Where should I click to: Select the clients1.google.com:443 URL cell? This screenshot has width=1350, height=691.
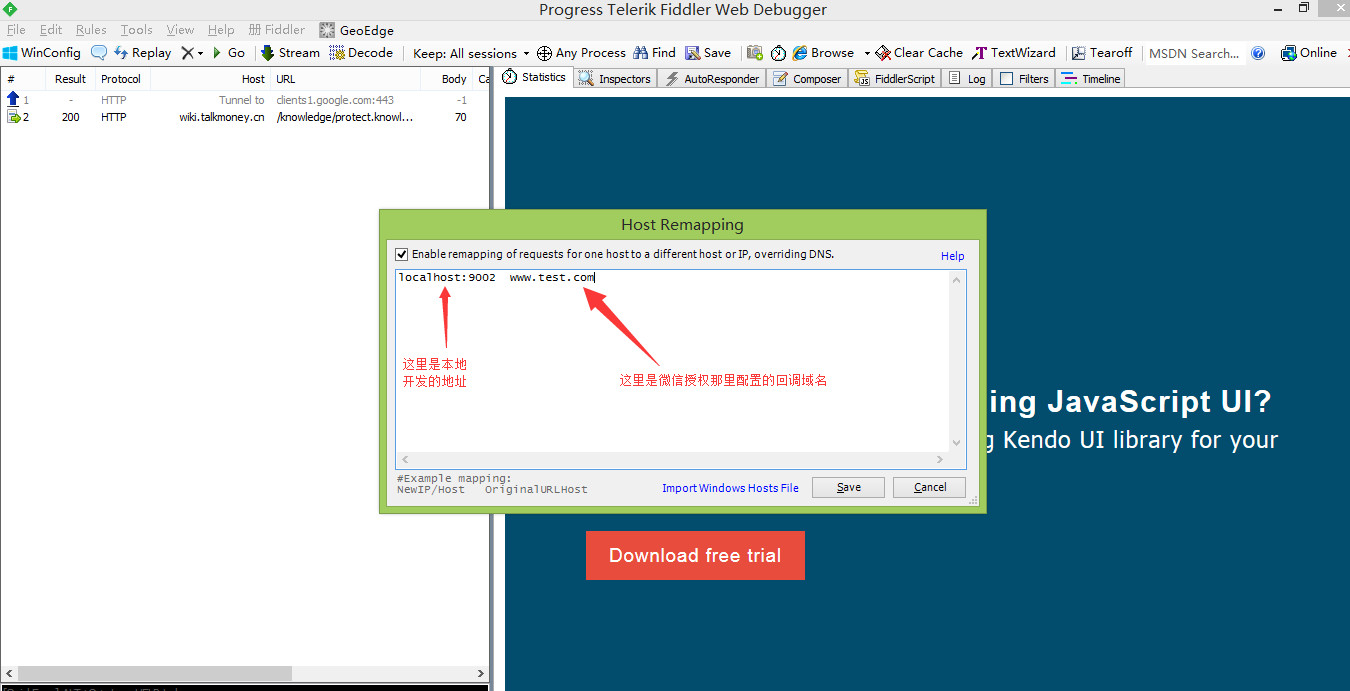tap(335, 100)
